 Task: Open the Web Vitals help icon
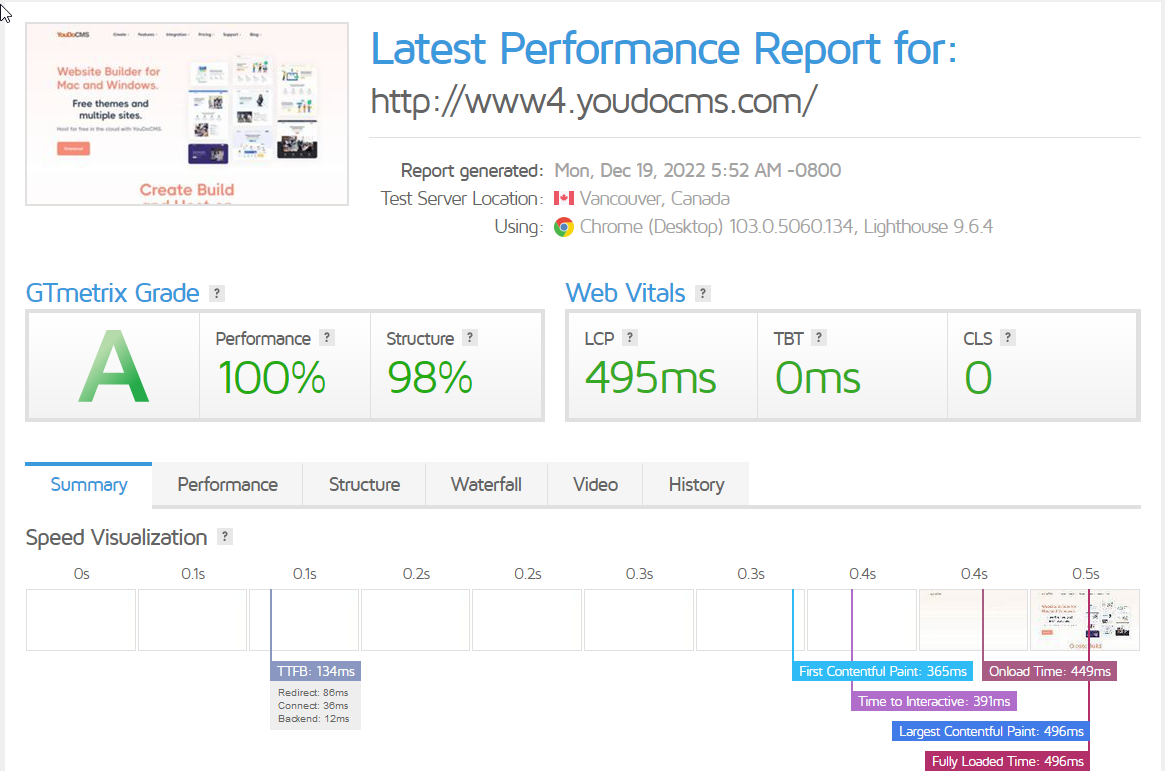pyautogui.click(x=703, y=294)
